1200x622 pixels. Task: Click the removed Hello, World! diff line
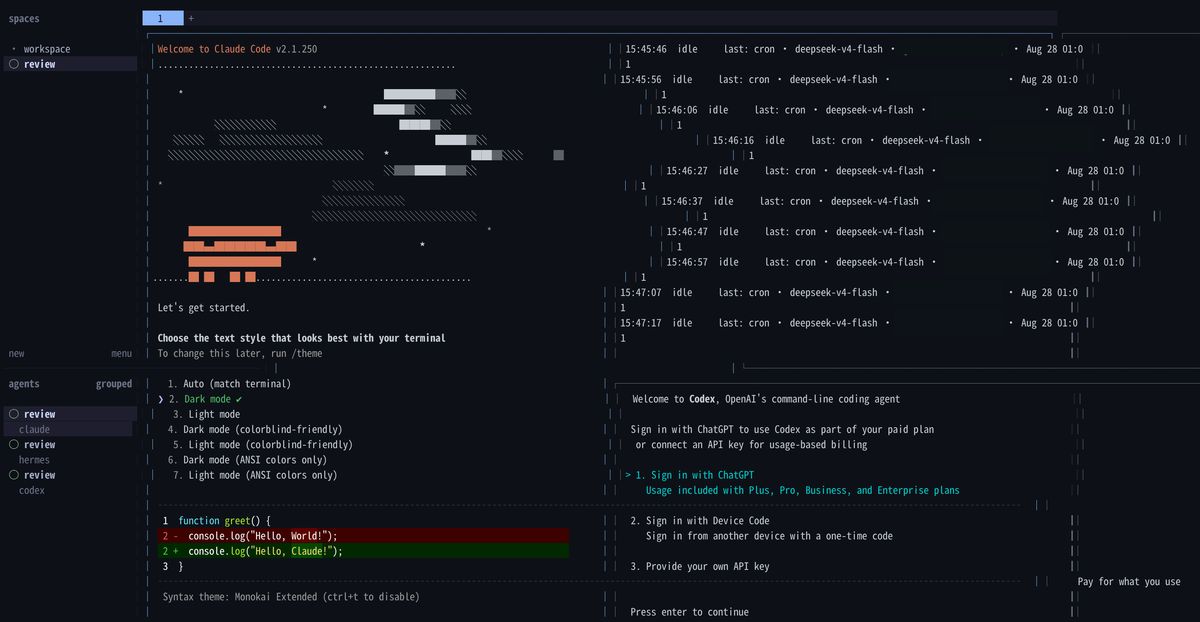(365, 536)
